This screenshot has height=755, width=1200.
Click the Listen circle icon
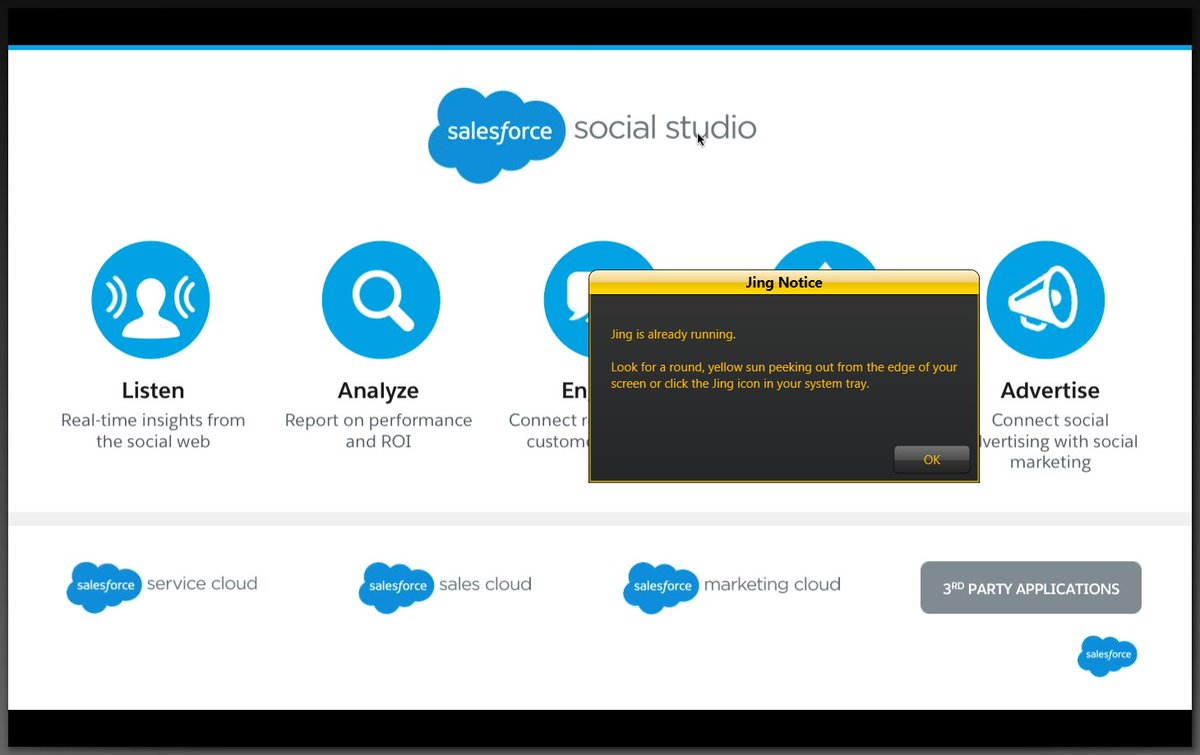(150, 300)
